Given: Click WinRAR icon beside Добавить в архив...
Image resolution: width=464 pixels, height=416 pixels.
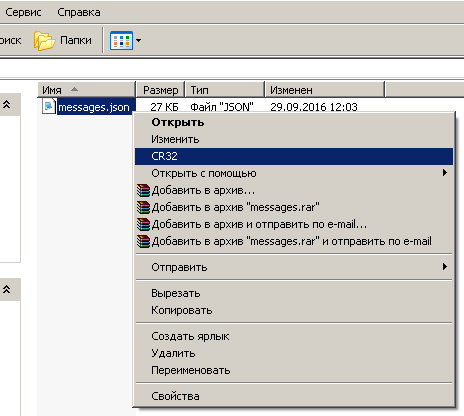Looking at the screenshot, I should click(x=144, y=190).
